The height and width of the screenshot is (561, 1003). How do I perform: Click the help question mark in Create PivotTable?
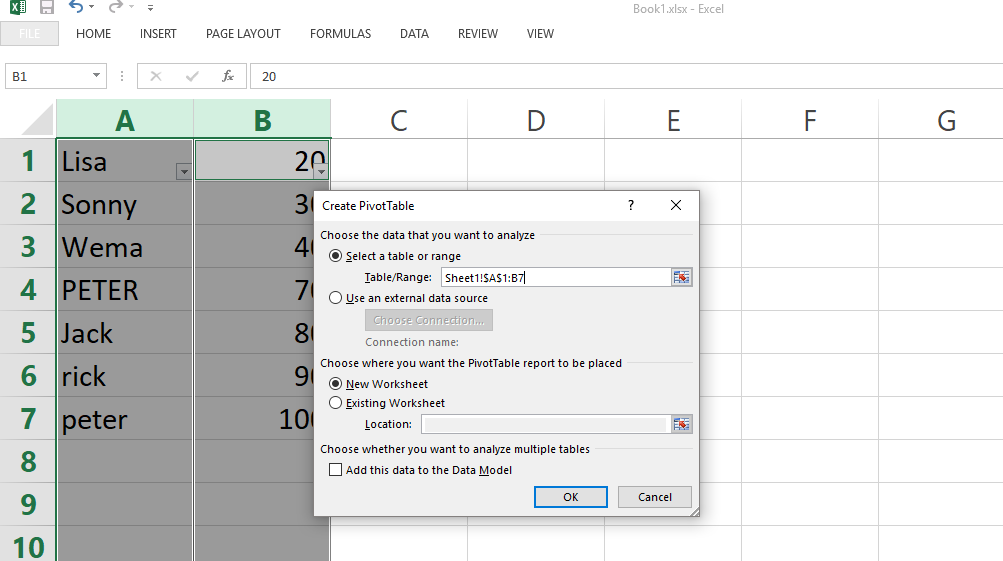pyautogui.click(x=630, y=205)
